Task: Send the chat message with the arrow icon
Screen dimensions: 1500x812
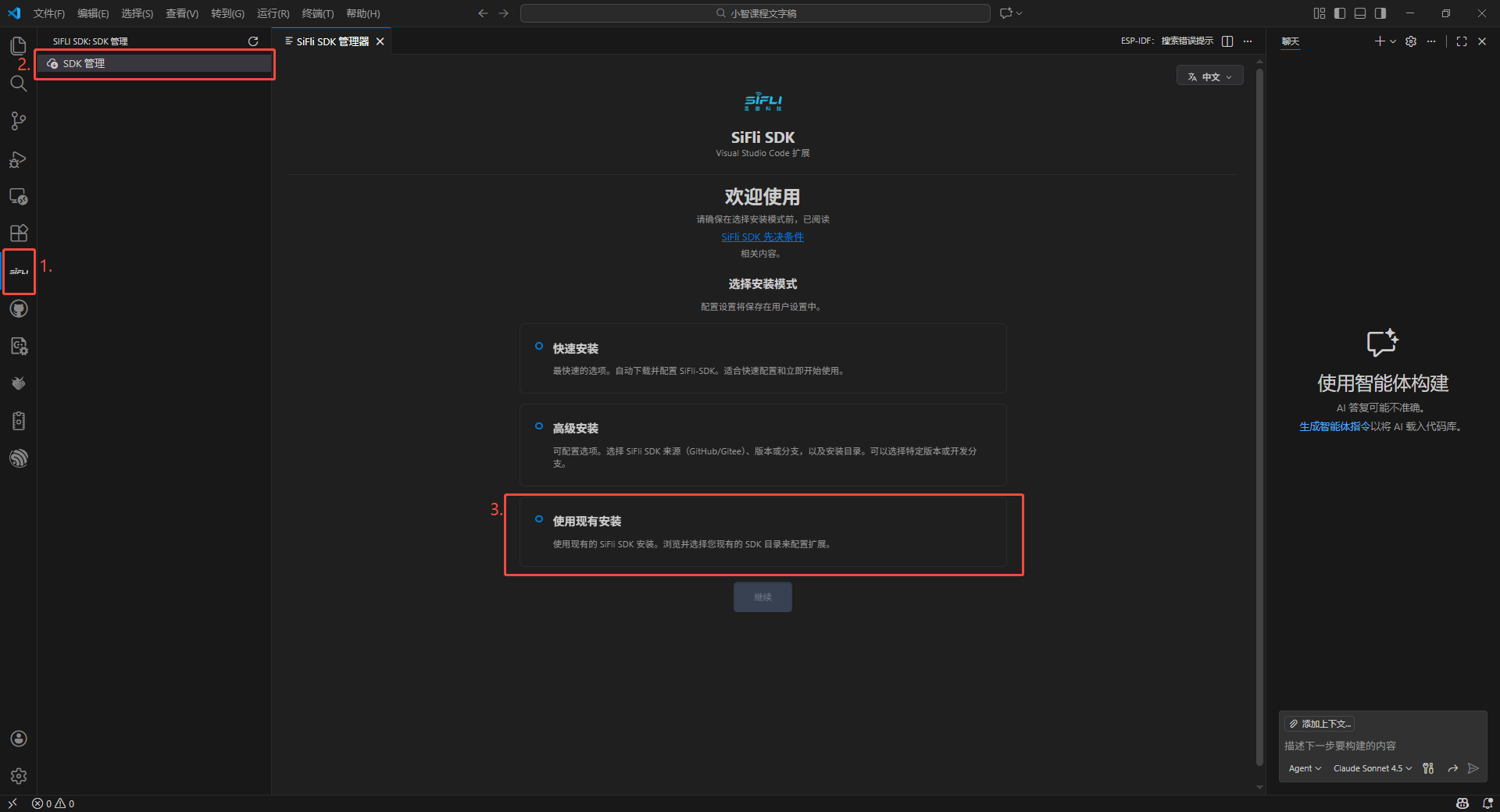Action: click(x=1474, y=768)
